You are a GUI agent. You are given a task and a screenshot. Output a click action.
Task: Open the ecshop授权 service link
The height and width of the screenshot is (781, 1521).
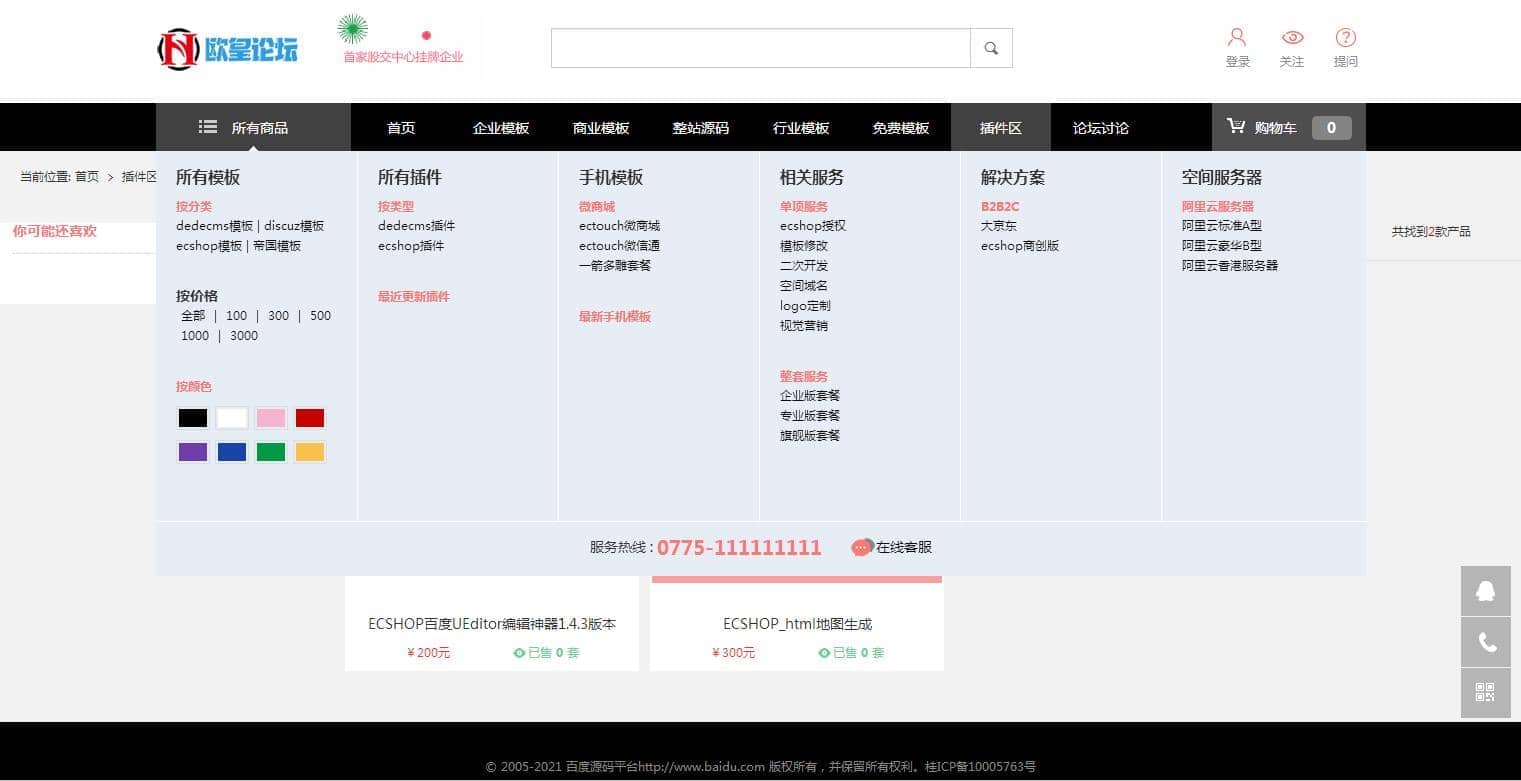[813, 226]
